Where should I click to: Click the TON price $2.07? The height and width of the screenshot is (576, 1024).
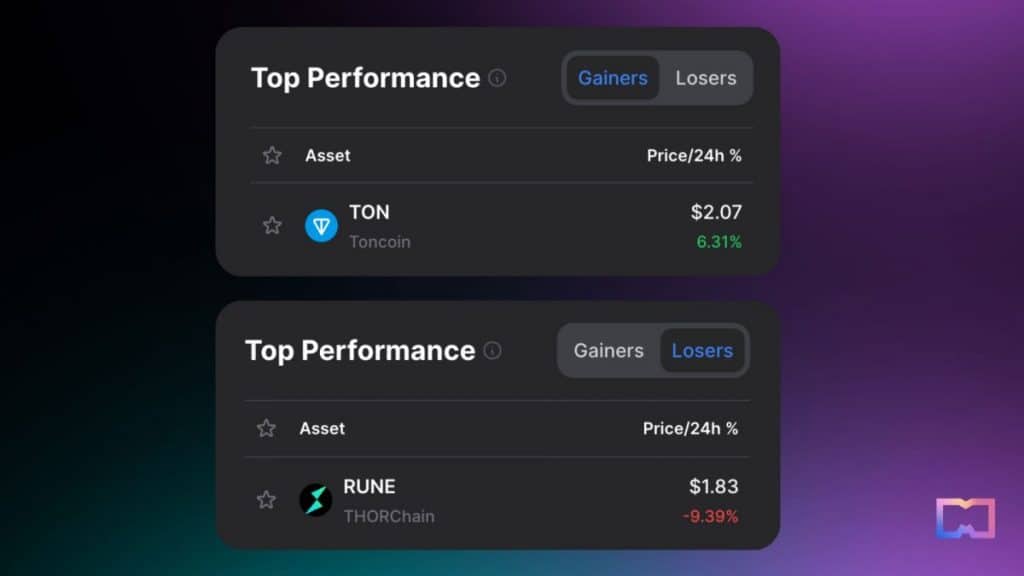pos(716,212)
